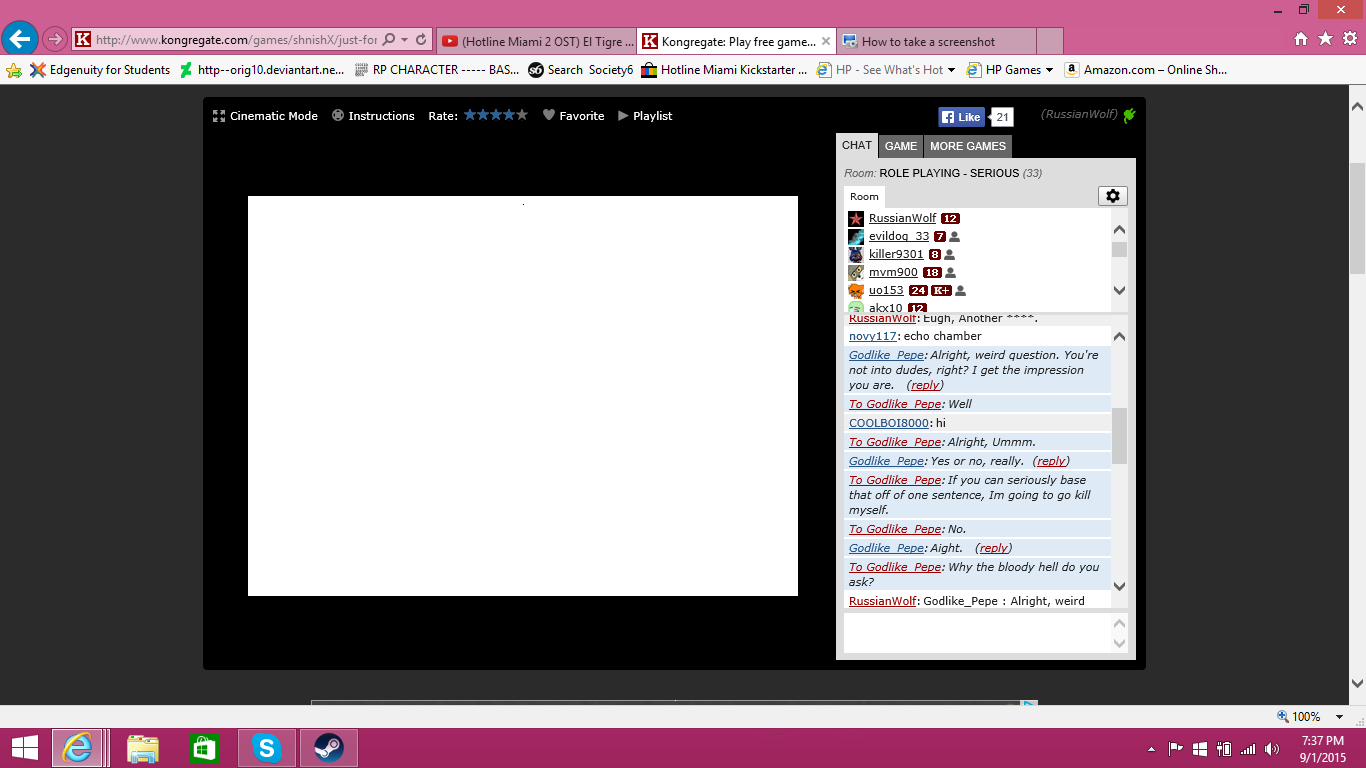The width and height of the screenshot is (1366, 768).
Task: Select the GAME tab
Action: (901, 146)
